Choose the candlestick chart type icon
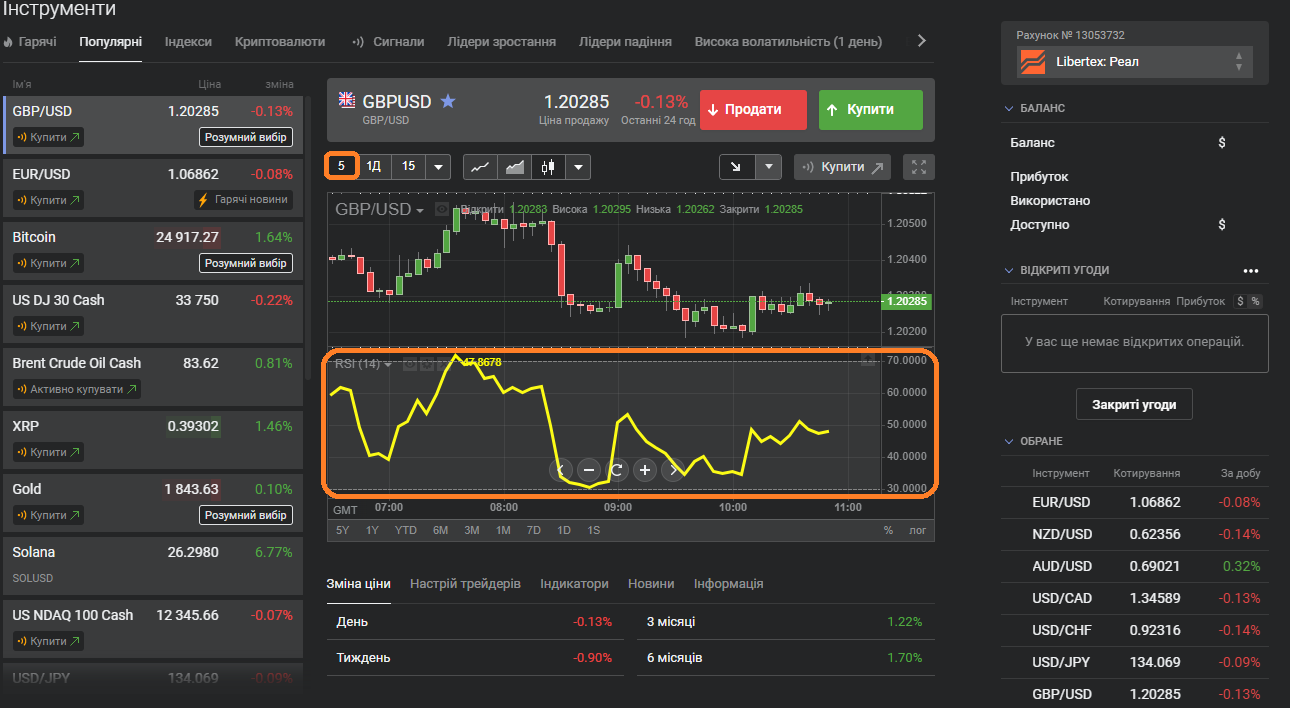 click(547, 167)
